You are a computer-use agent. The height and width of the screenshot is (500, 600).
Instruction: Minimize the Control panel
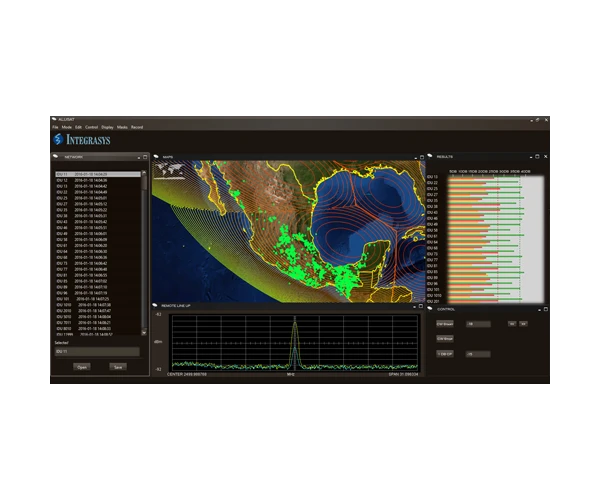pyautogui.click(x=540, y=309)
